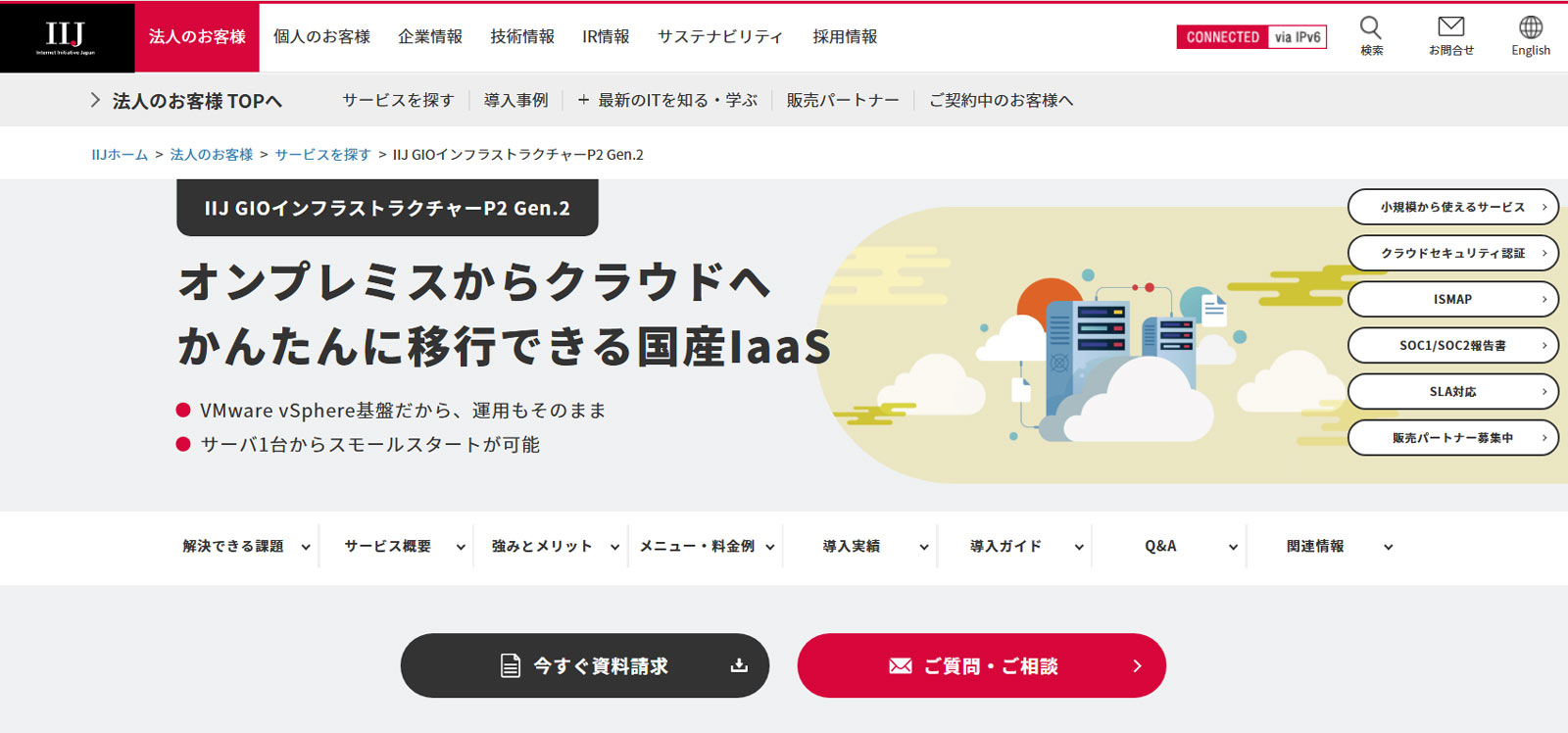Click the お問合せ envelope icon
The image size is (1568, 733).
[1451, 26]
